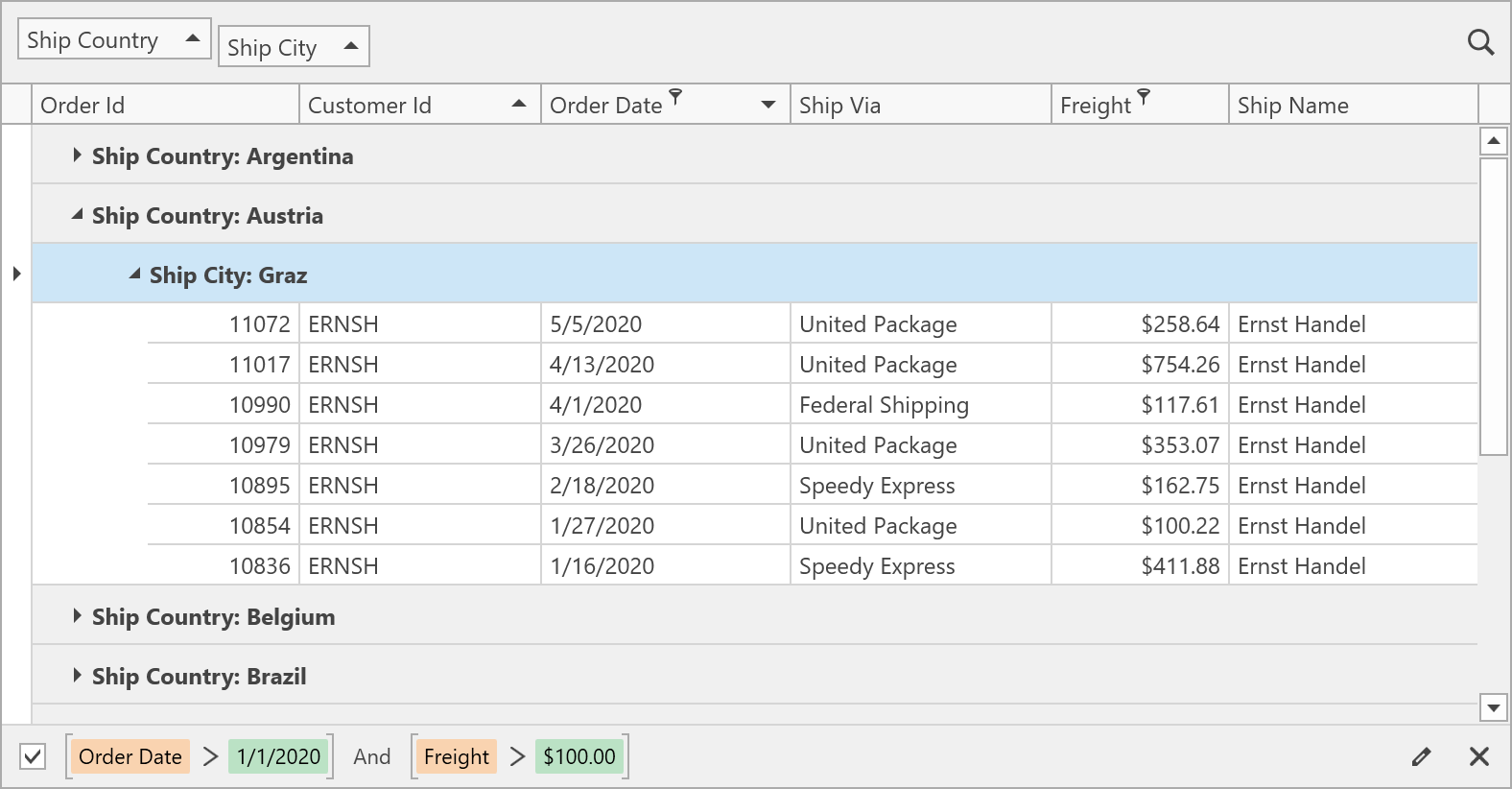
Task: Click the scroll down arrow
Action: pyautogui.click(x=1493, y=708)
